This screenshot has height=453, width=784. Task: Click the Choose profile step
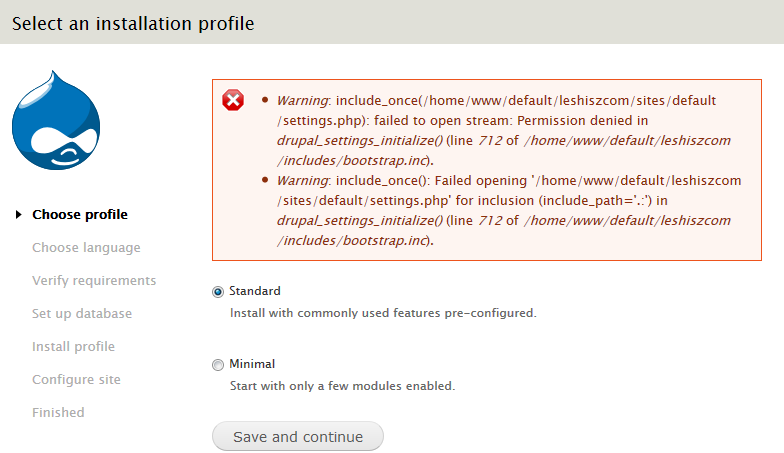pyautogui.click(x=80, y=215)
